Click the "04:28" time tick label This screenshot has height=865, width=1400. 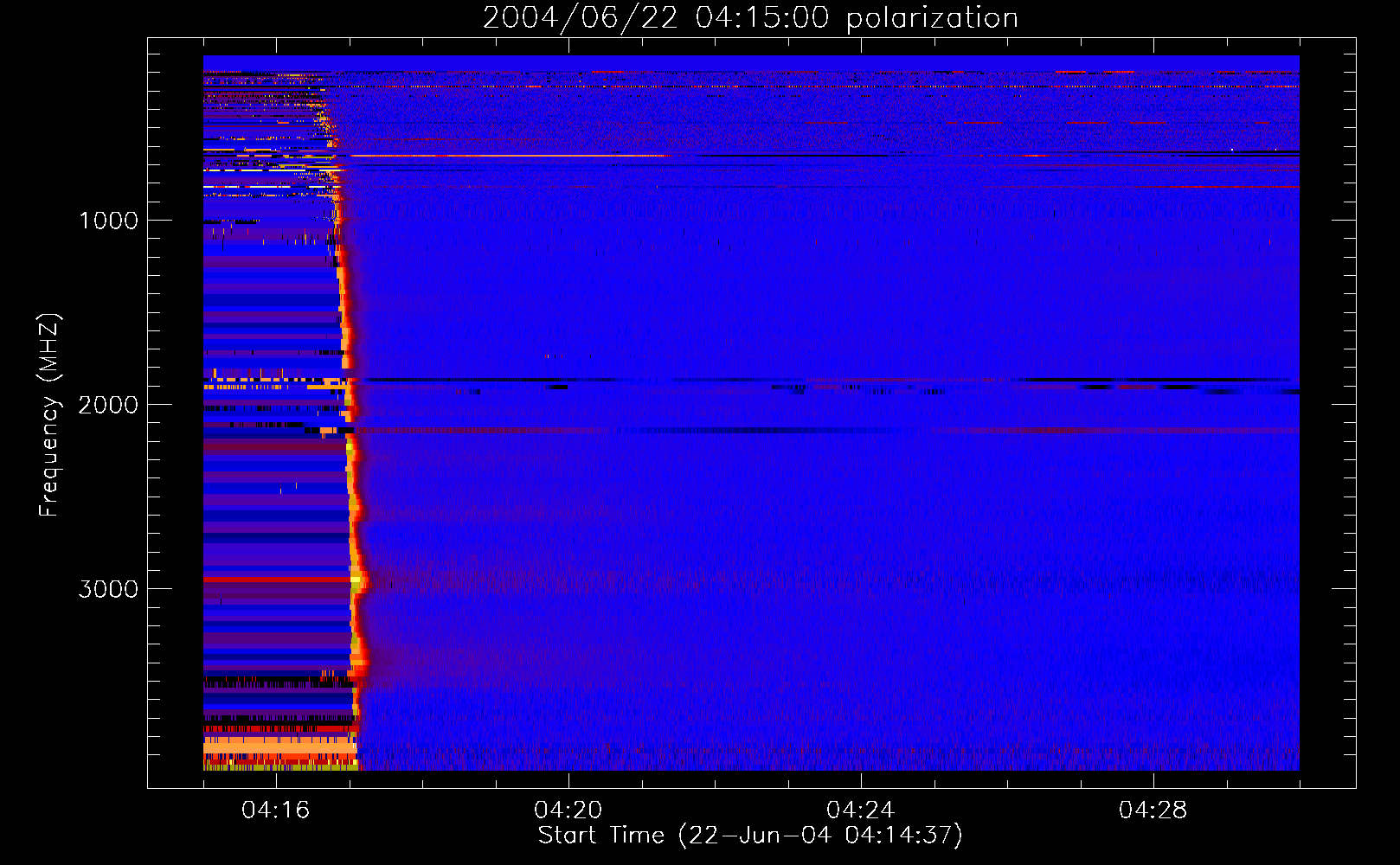coord(1153,811)
